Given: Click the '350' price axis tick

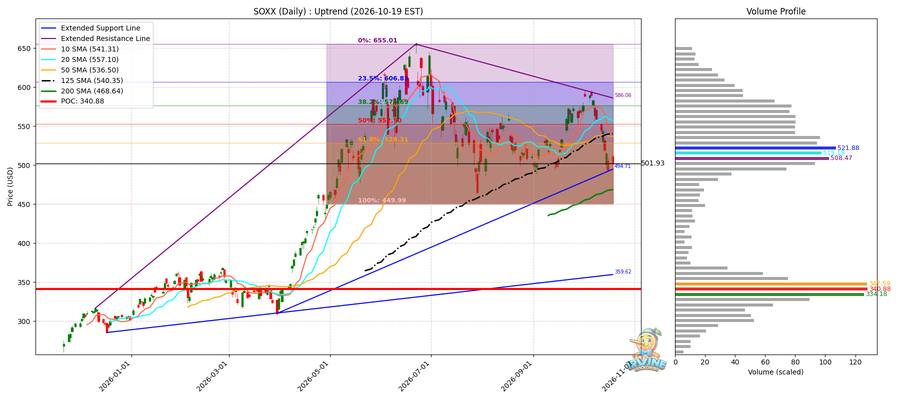Looking at the screenshot, I should point(26,282).
